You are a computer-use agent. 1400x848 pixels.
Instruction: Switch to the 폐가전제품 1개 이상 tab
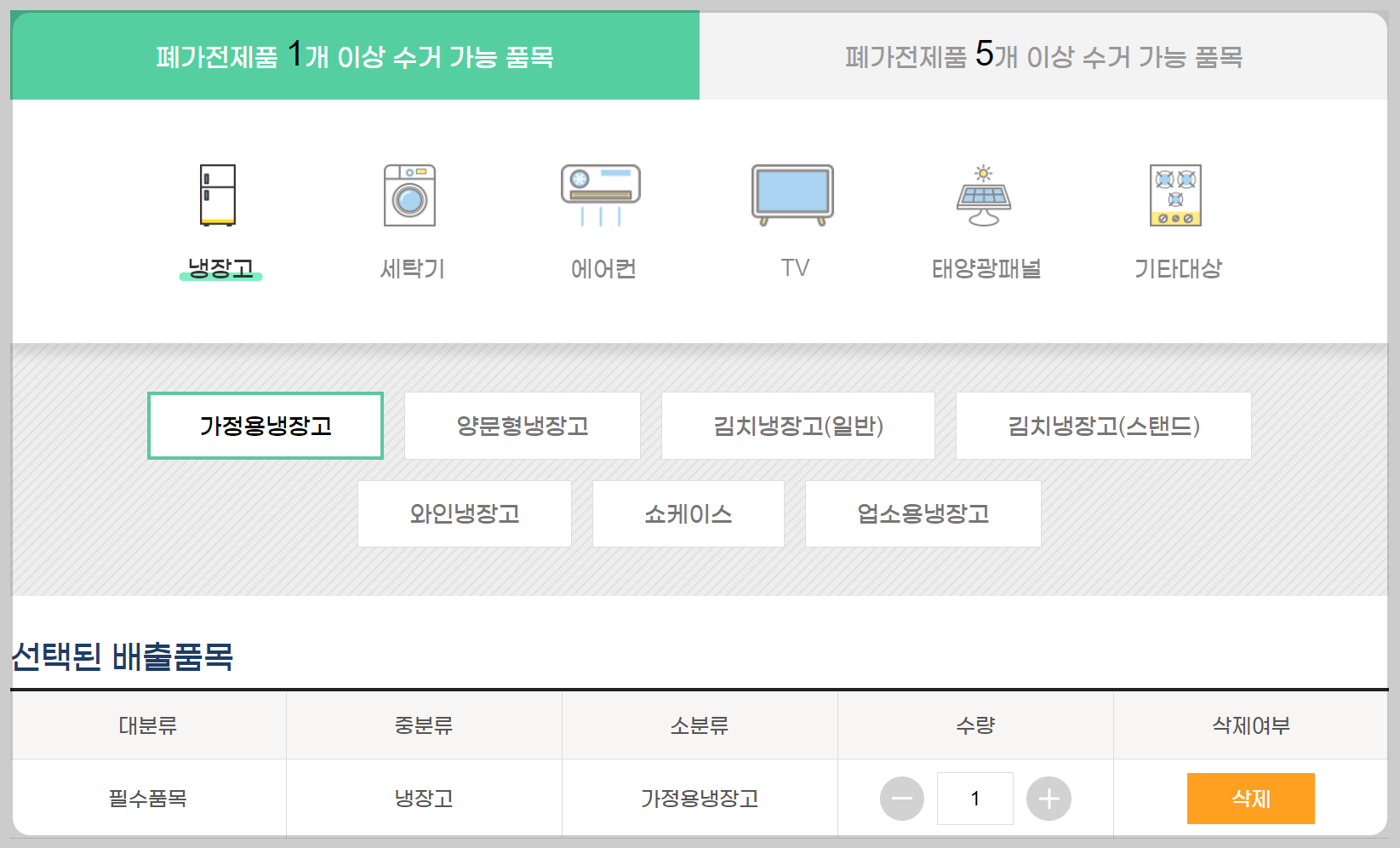[354, 54]
